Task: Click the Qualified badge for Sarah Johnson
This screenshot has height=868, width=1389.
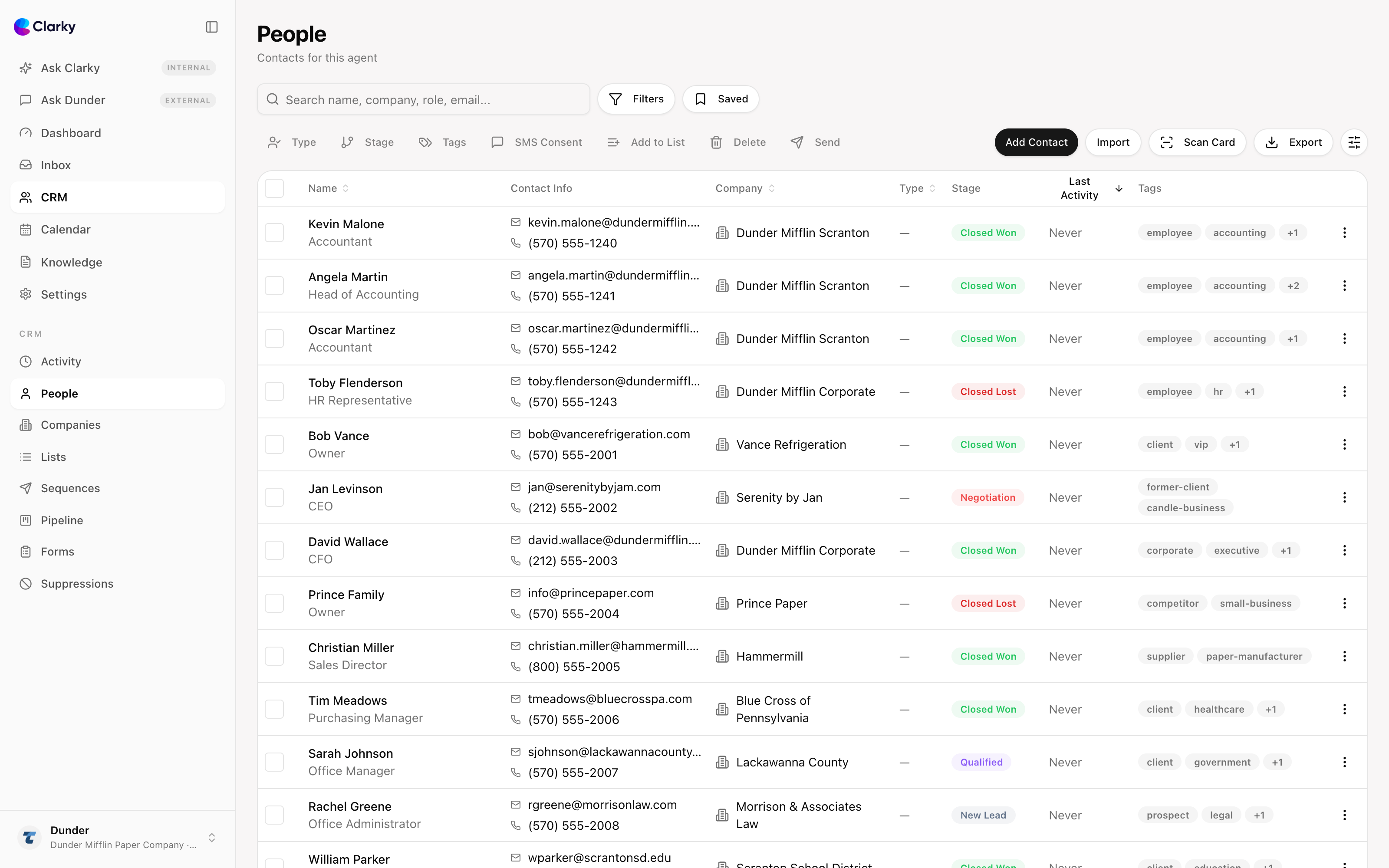Action: coord(981,763)
